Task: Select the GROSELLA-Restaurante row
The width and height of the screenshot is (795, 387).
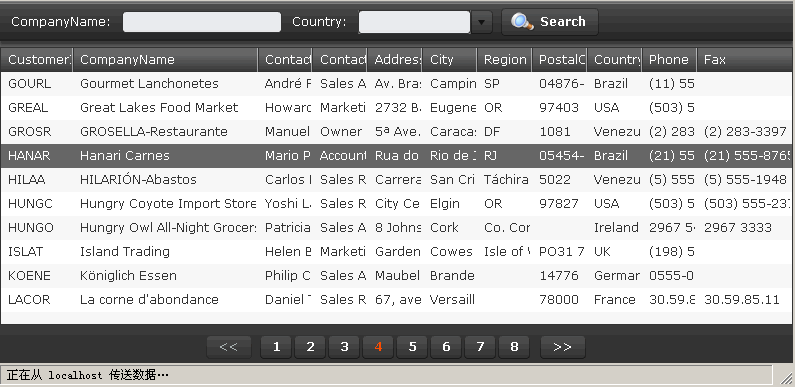Action: point(397,132)
